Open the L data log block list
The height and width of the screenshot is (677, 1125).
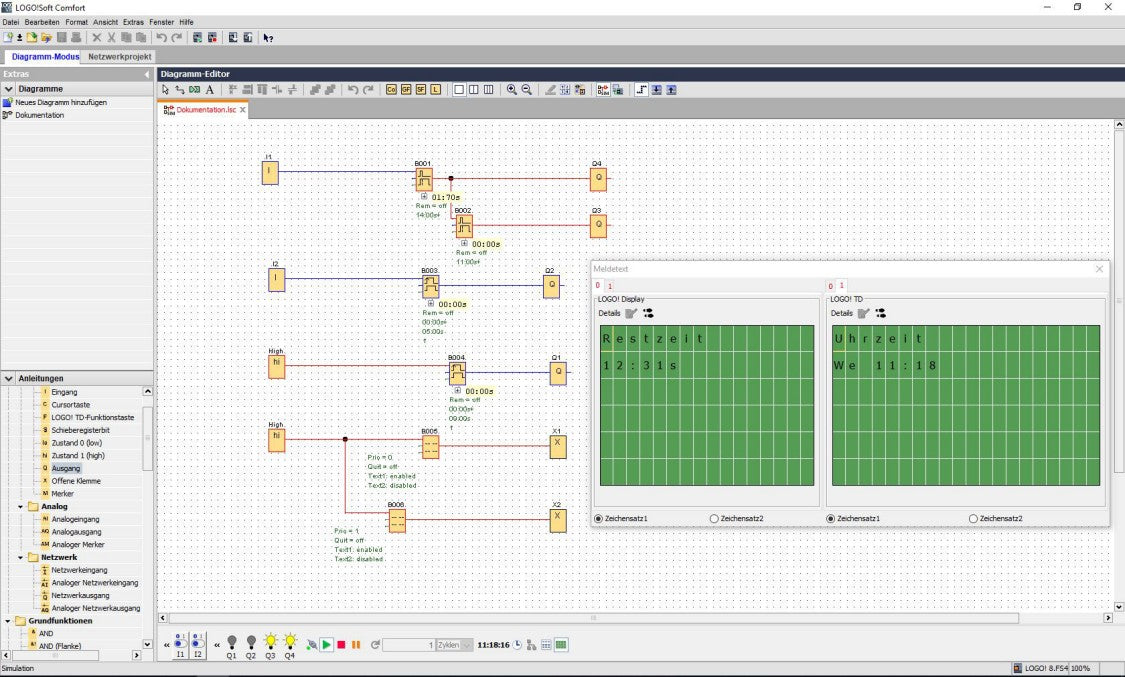[436, 90]
